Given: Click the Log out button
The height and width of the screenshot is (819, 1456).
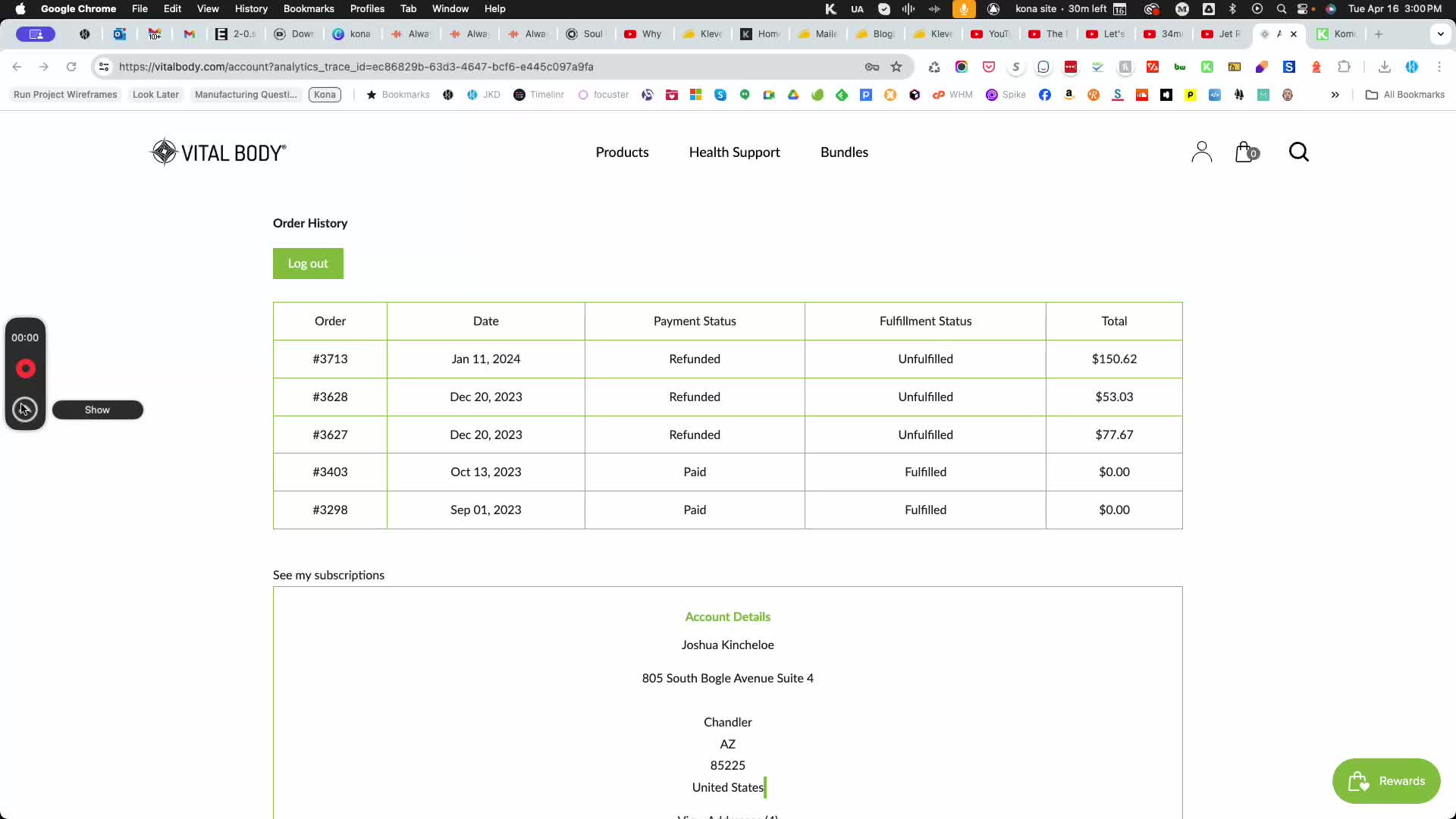Looking at the screenshot, I should click(x=308, y=264).
